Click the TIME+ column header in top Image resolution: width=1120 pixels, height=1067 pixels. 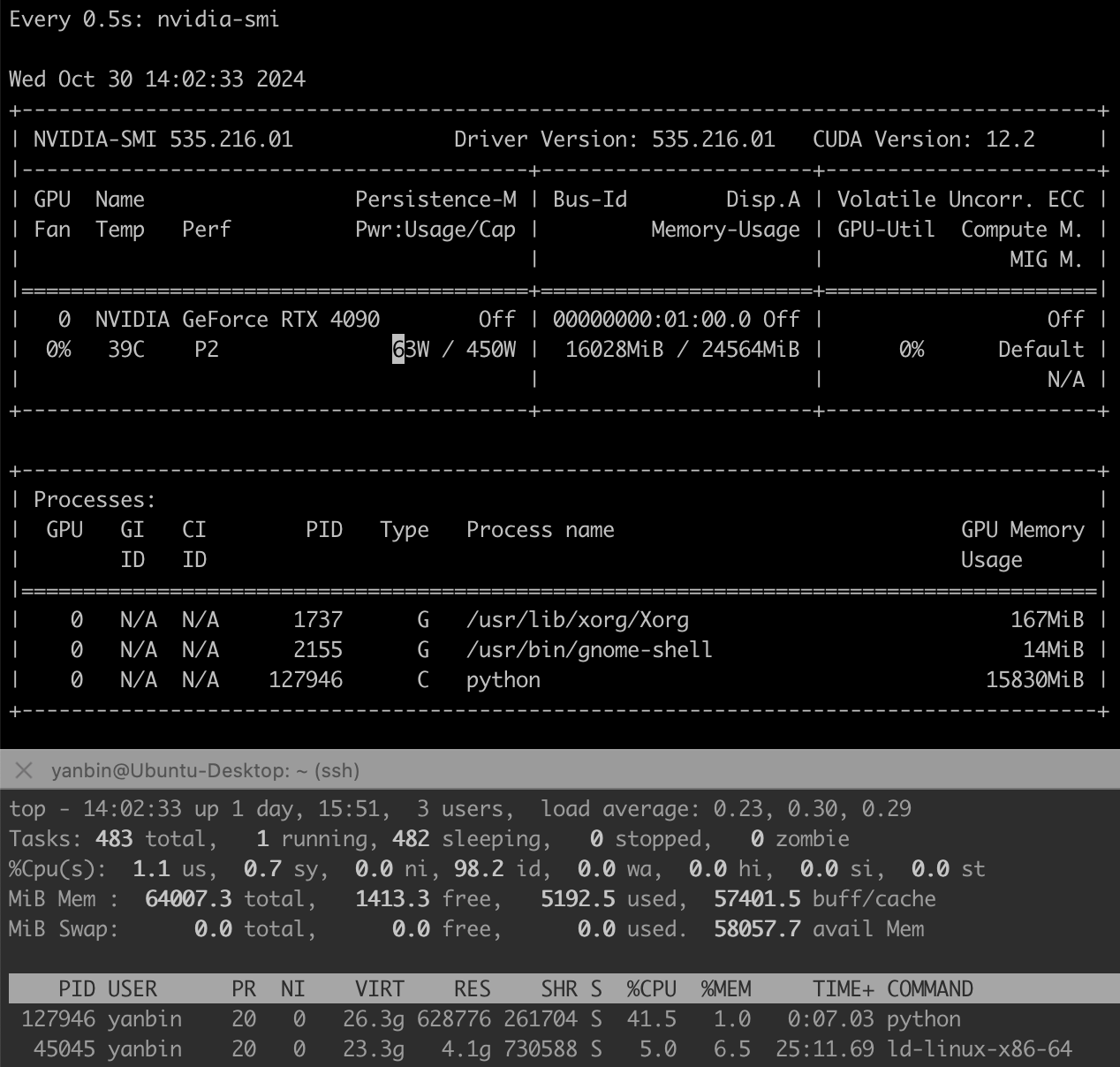(843, 988)
